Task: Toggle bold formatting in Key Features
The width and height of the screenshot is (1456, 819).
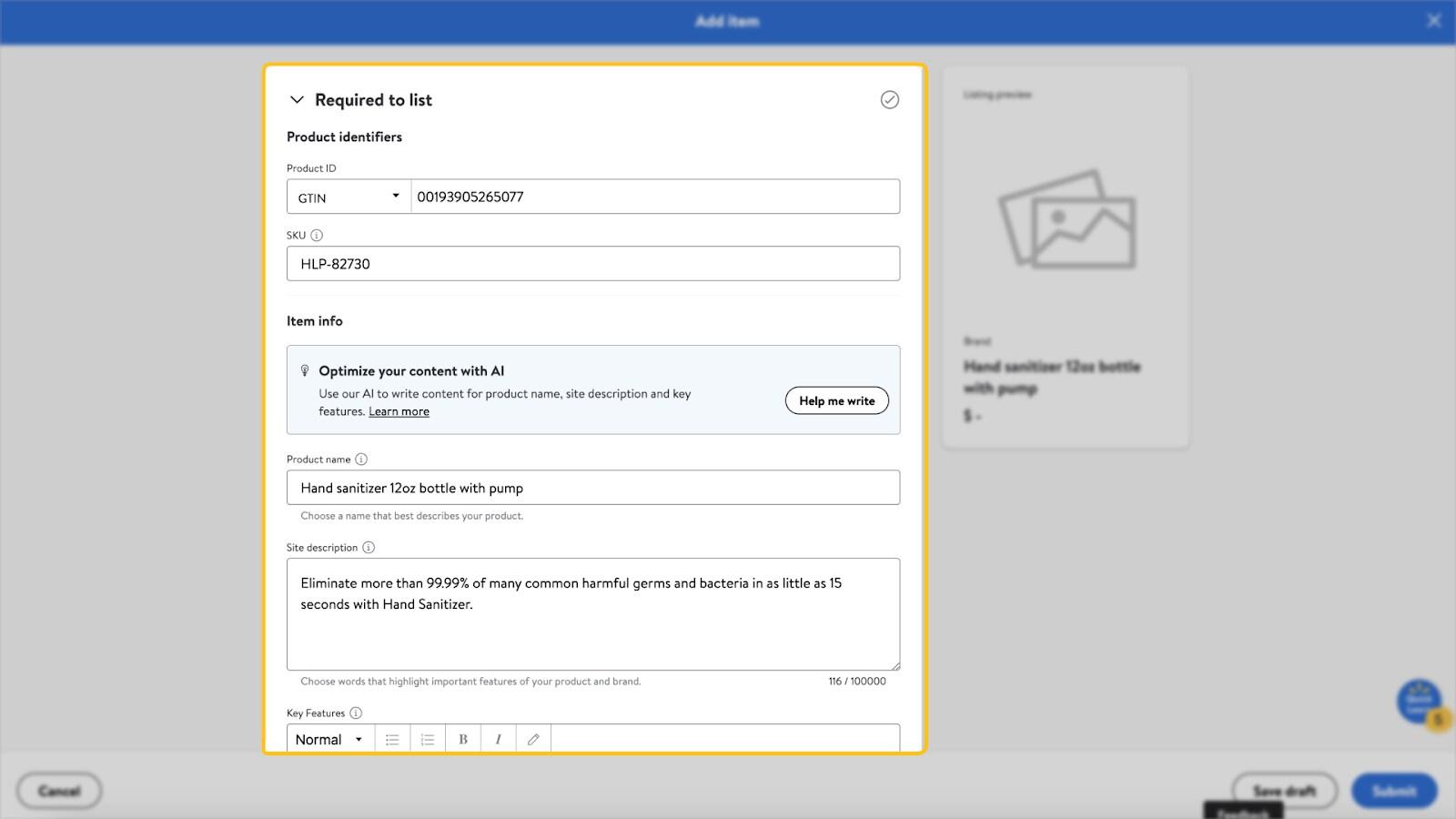Action: coord(463,740)
